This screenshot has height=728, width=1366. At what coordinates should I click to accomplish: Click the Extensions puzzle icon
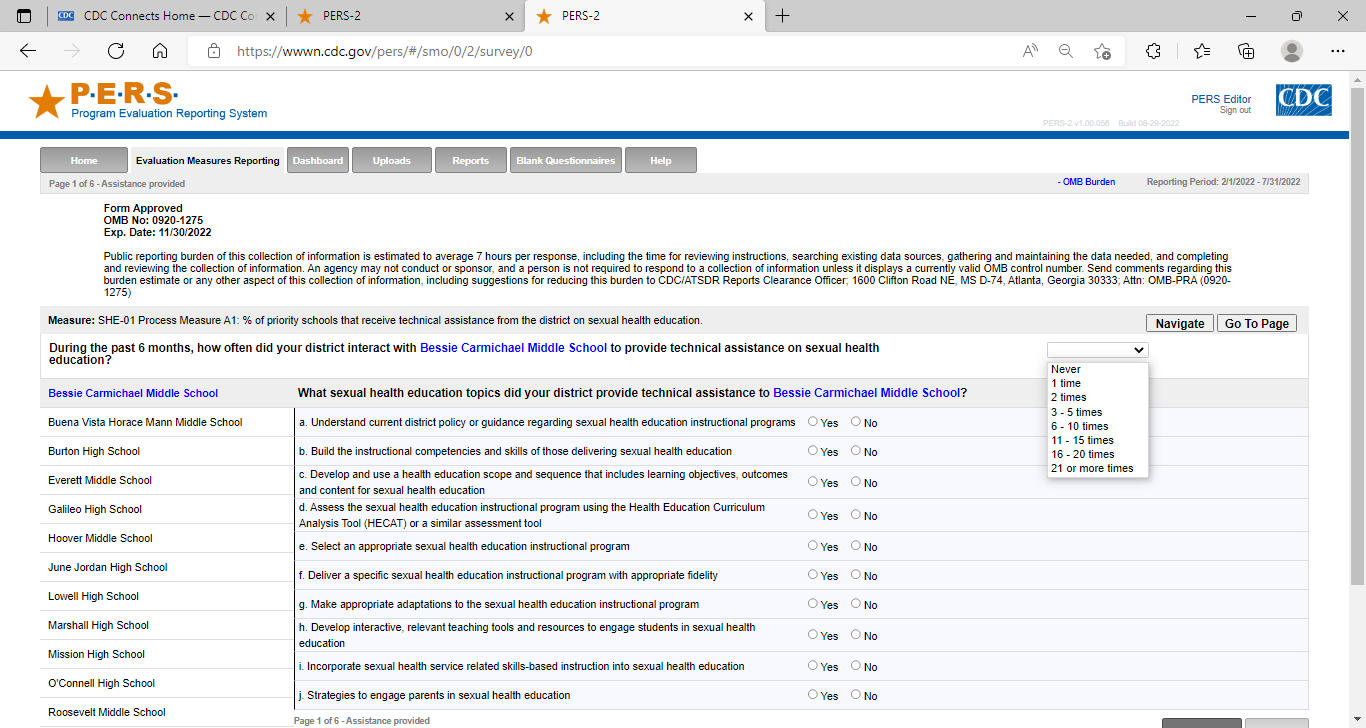tap(1153, 51)
